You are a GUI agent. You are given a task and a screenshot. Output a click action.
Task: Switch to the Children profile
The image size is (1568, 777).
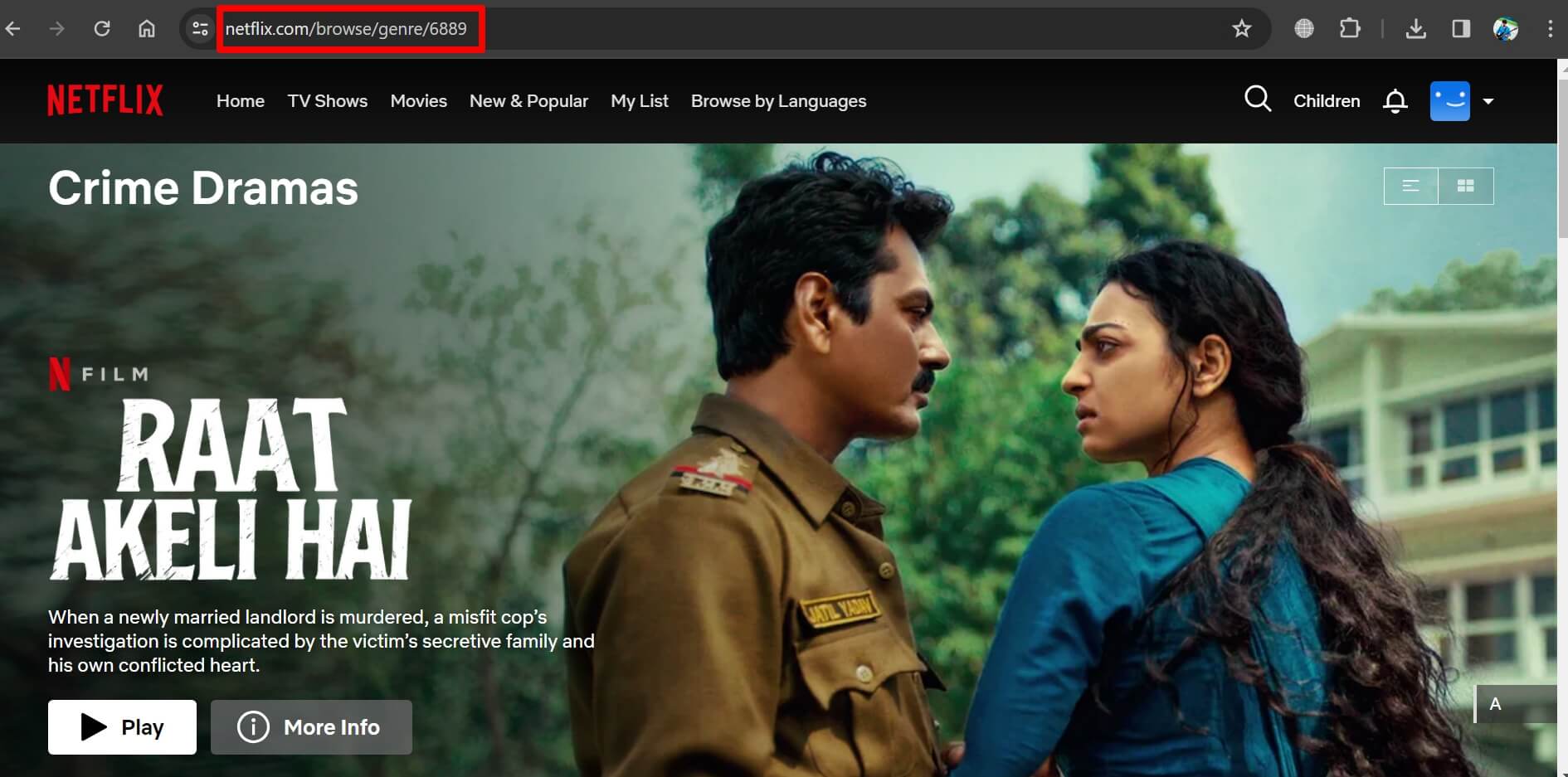click(x=1327, y=101)
